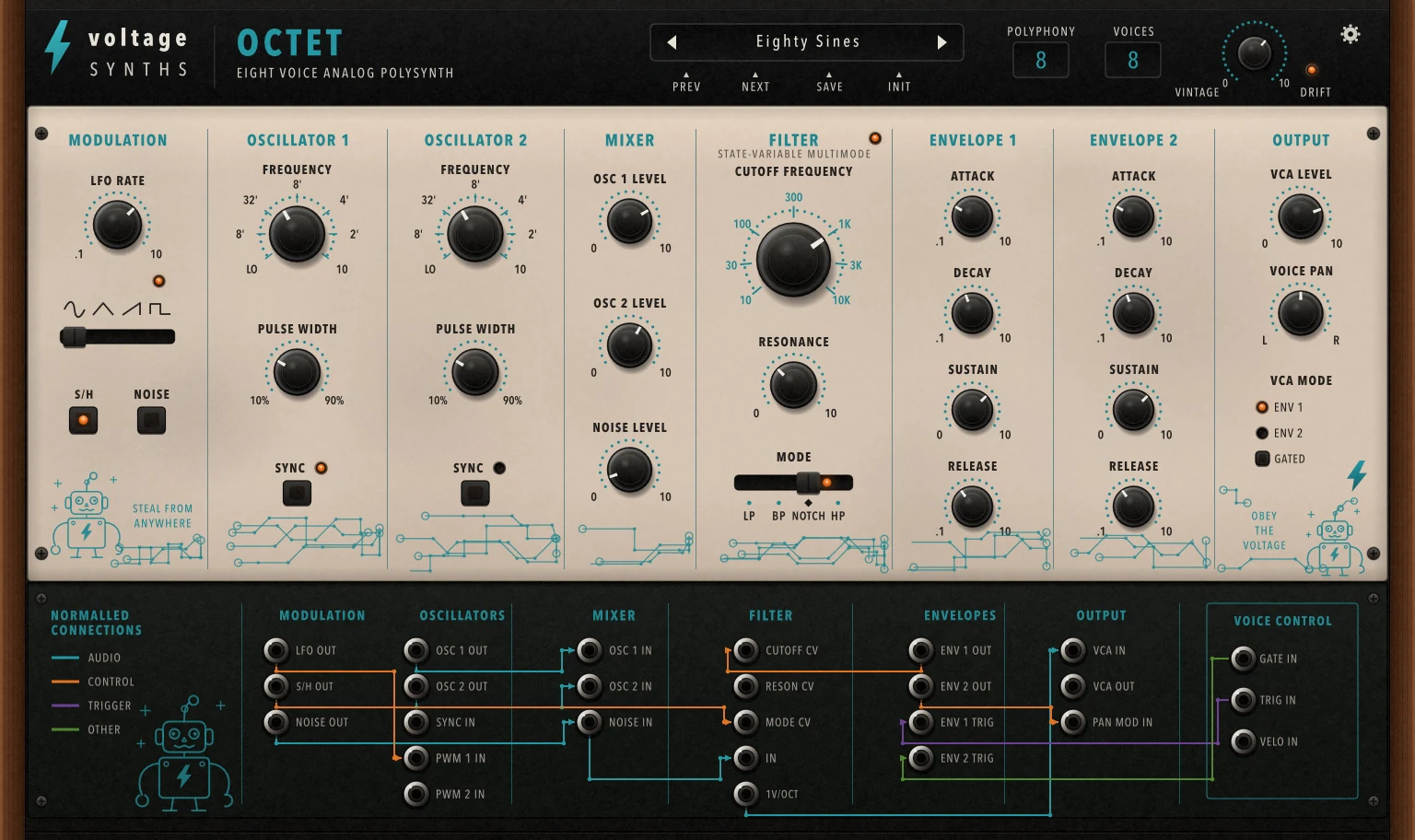Click the VCA IN jack

click(1073, 650)
